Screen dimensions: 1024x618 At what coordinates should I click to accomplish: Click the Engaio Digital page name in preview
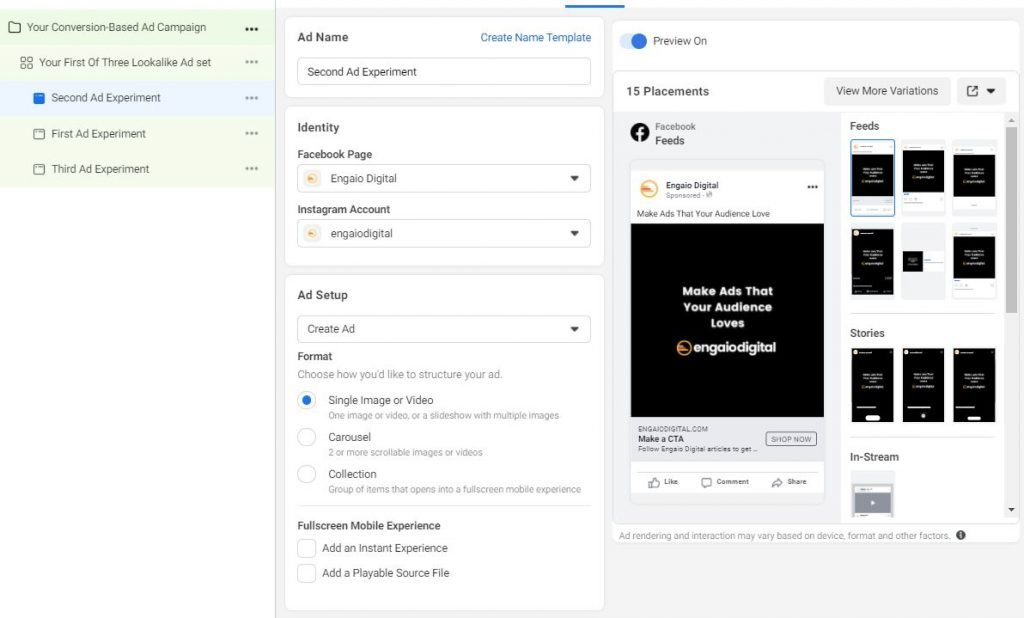tap(692, 186)
